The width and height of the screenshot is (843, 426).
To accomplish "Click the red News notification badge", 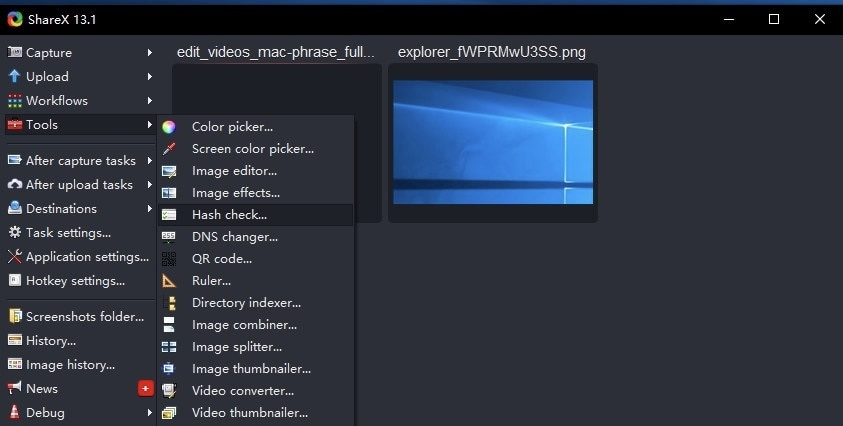I will click(x=146, y=388).
